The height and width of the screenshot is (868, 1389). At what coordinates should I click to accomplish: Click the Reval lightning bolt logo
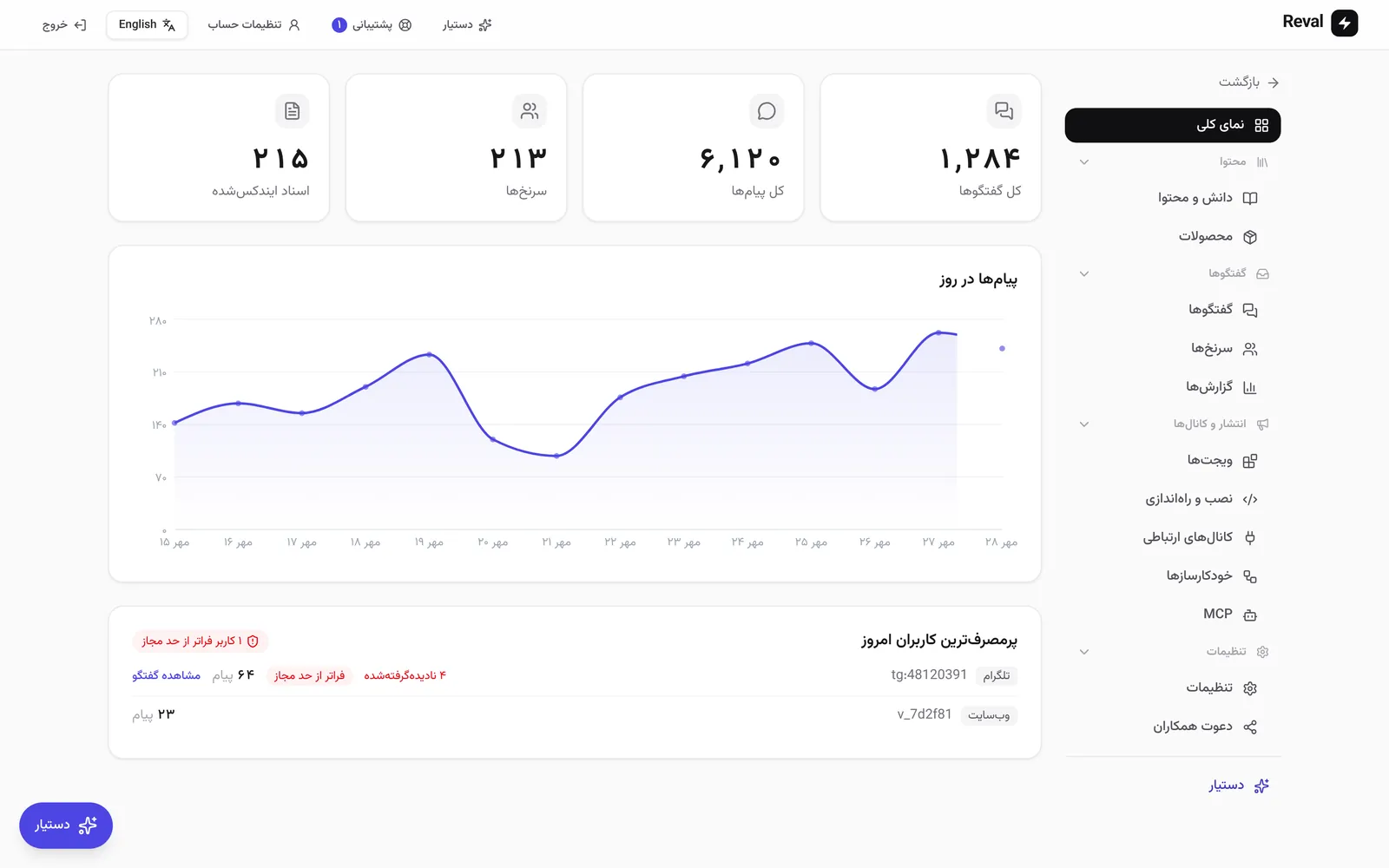(x=1345, y=23)
